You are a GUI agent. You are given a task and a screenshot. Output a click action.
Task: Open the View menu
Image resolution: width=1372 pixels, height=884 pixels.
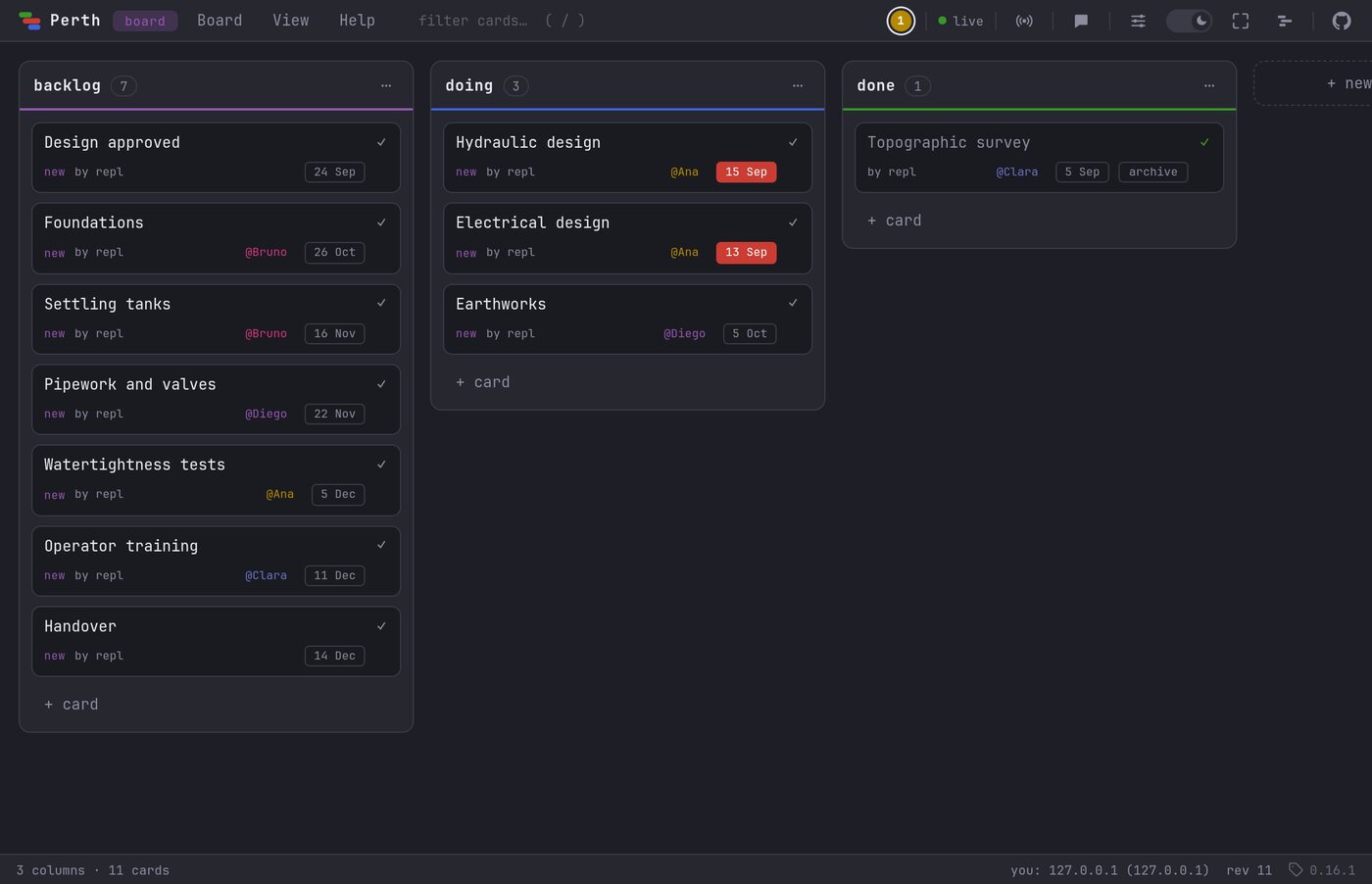pos(291,21)
